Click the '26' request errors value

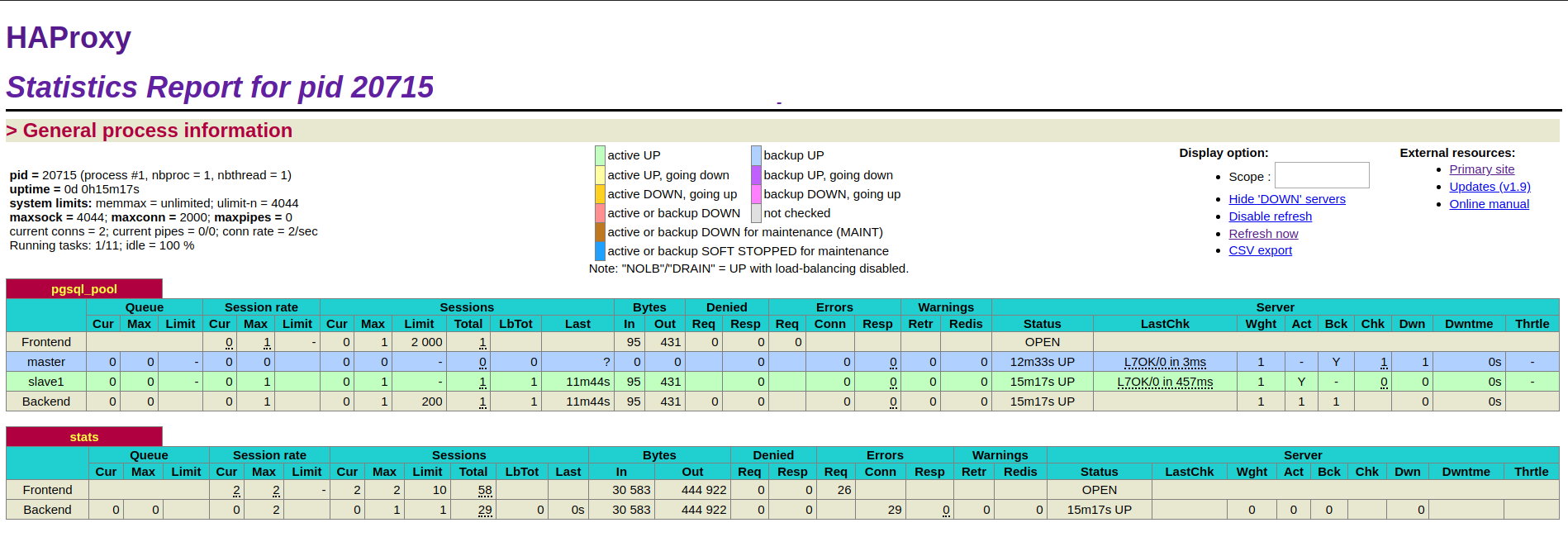pos(844,490)
